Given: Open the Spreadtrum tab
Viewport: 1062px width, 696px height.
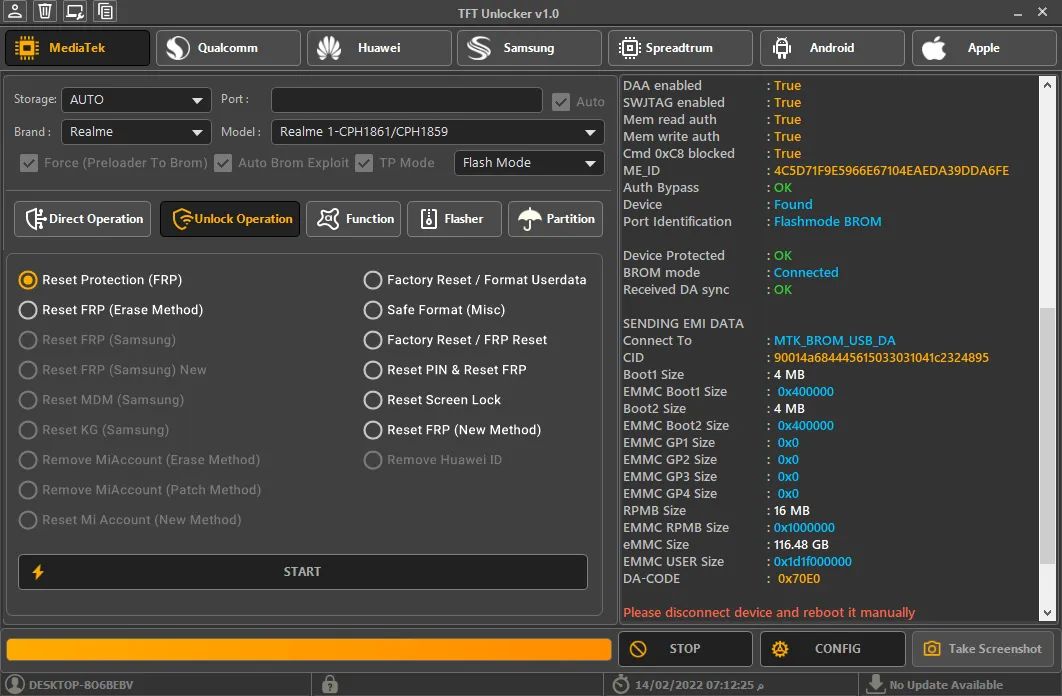Looking at the screenshot, I should point(680,48).
